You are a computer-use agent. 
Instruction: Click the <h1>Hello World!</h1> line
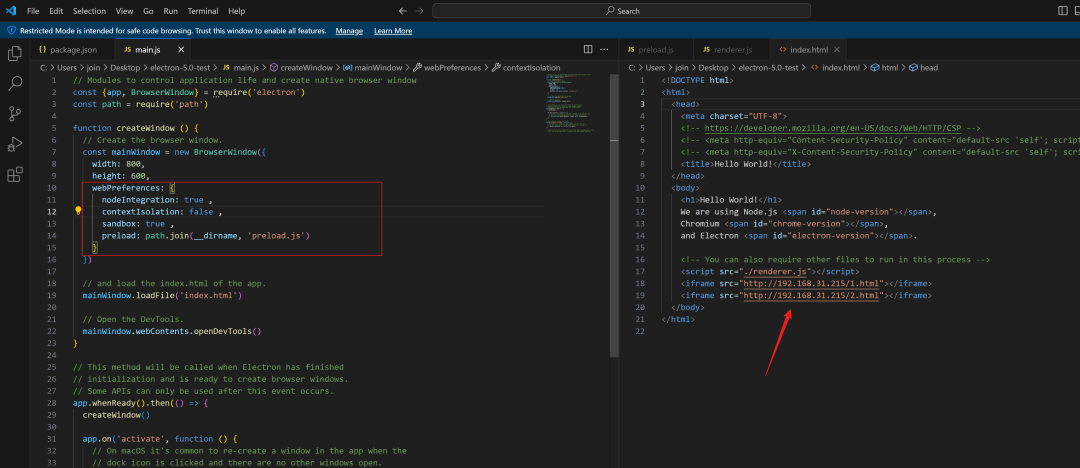coord(731,200)
